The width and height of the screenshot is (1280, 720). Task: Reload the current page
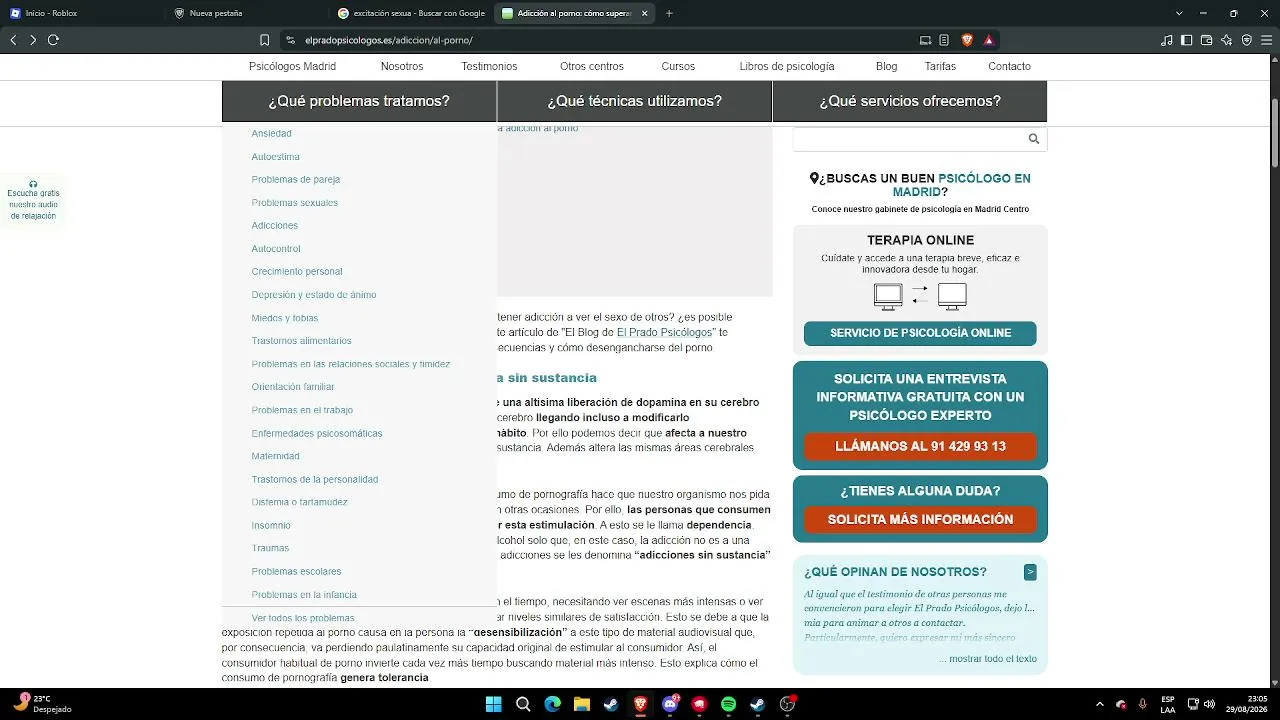(53, 40)
